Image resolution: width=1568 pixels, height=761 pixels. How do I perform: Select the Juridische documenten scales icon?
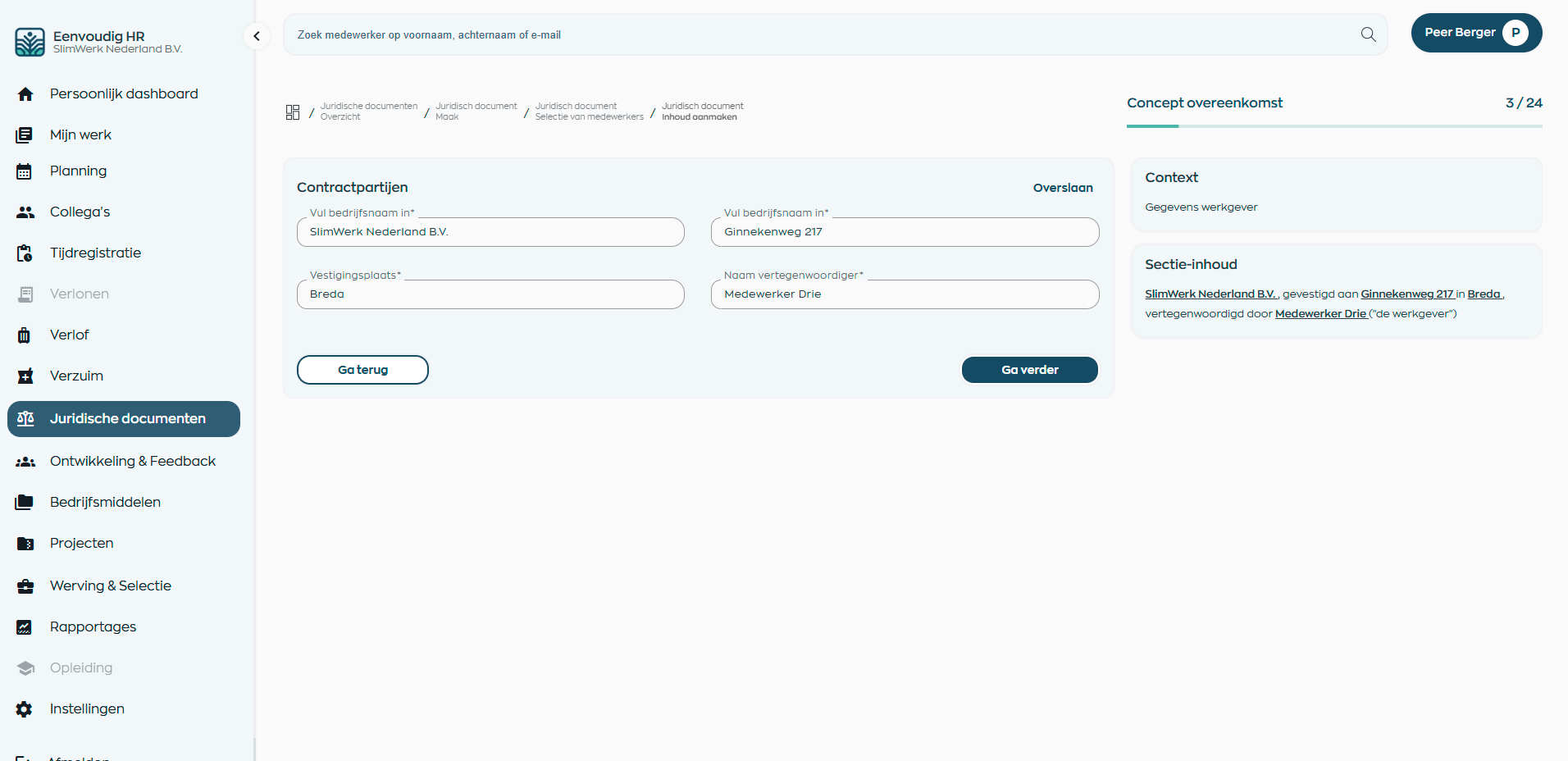25,419
